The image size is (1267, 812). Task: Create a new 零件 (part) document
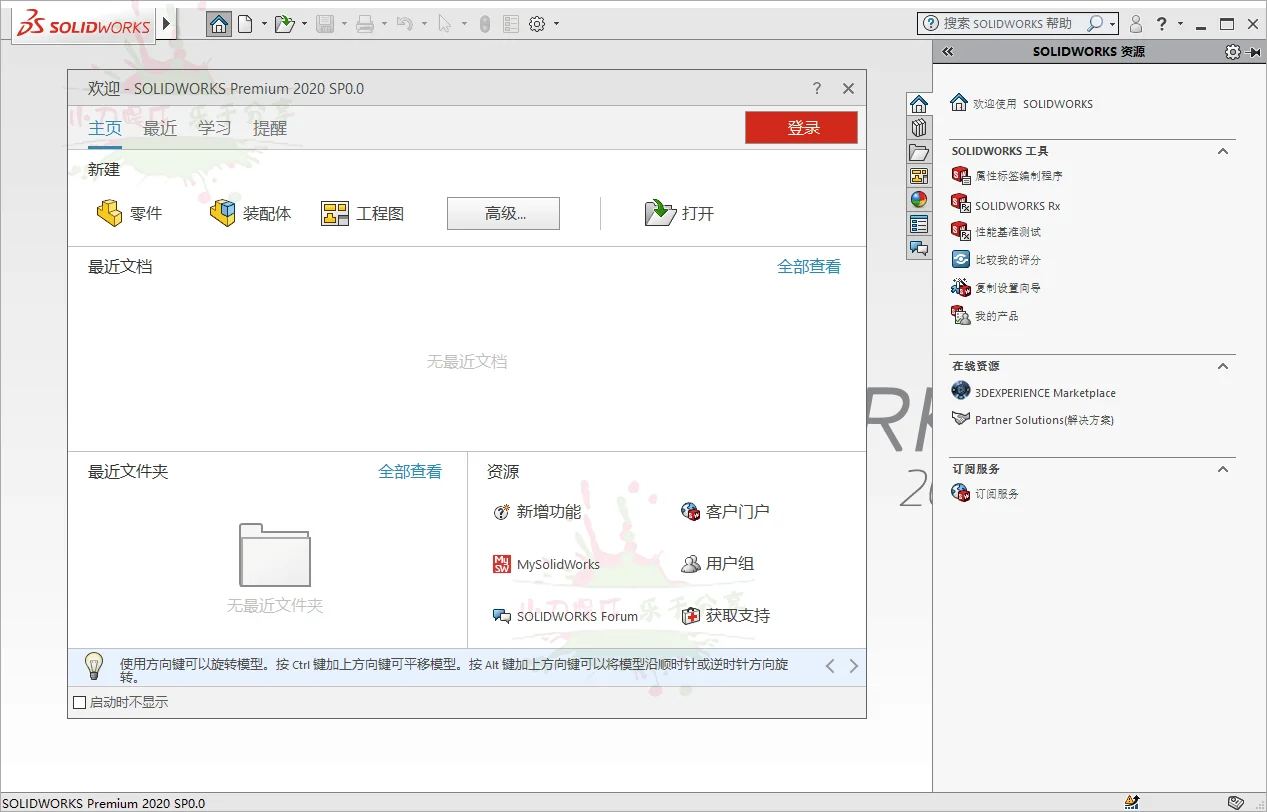[130, 212]
